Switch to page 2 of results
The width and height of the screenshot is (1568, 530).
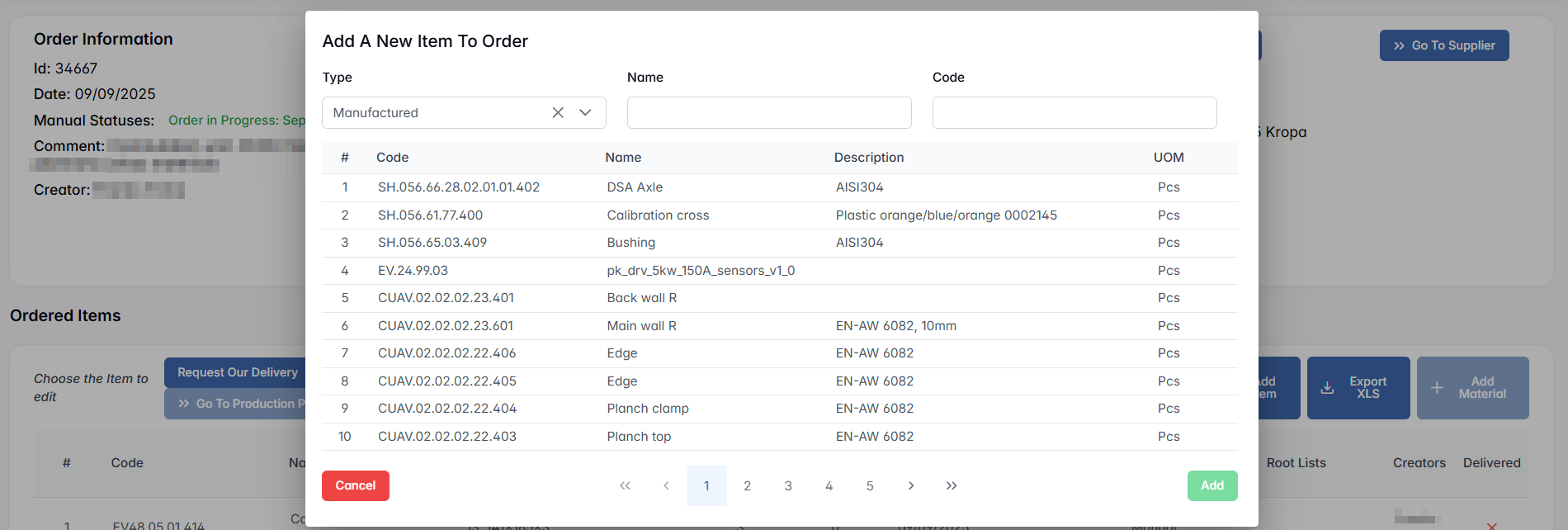747,485
